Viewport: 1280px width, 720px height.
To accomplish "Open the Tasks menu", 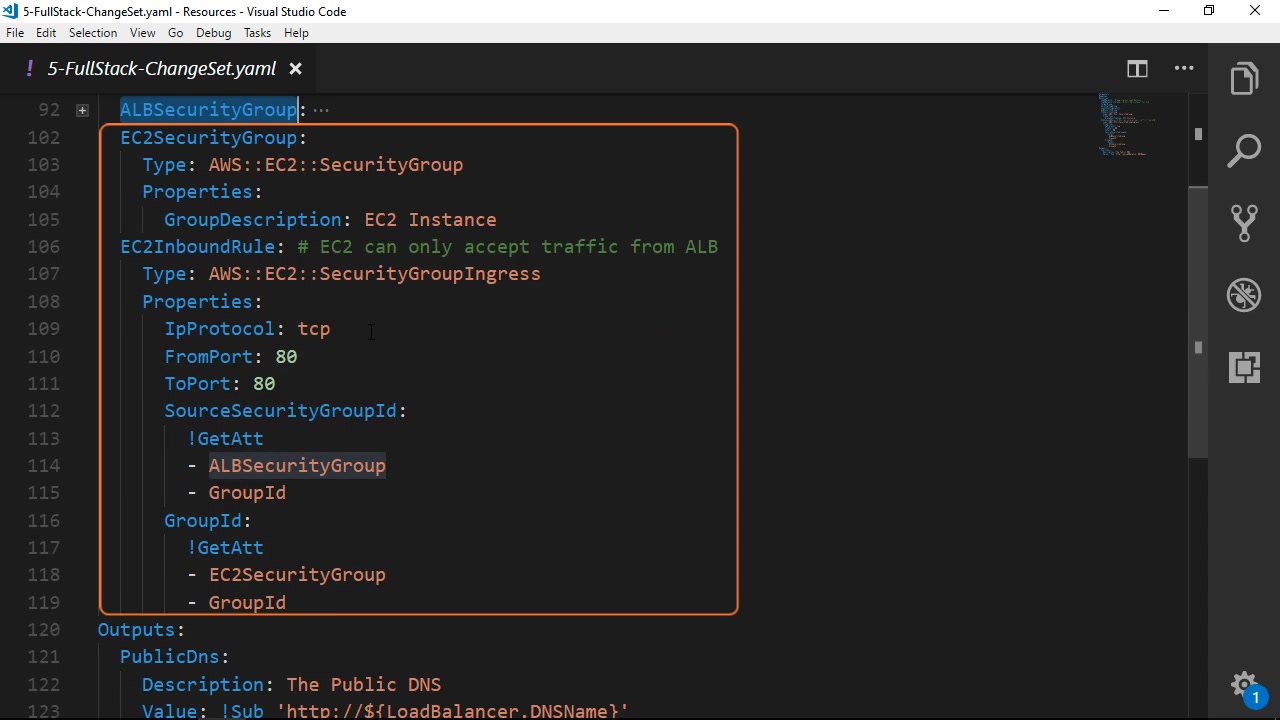I will [257, 33].
